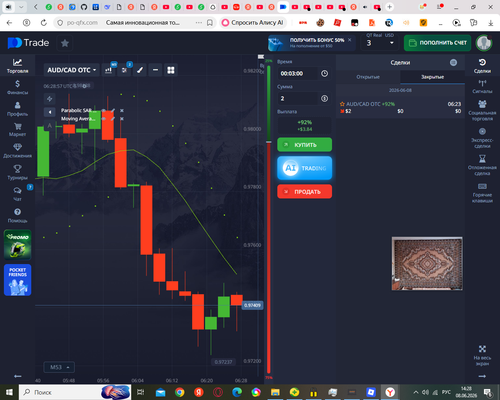Edit the Moving Average indicator settings
The height and width of the screenshot is (400, 500).
point(113,119)
